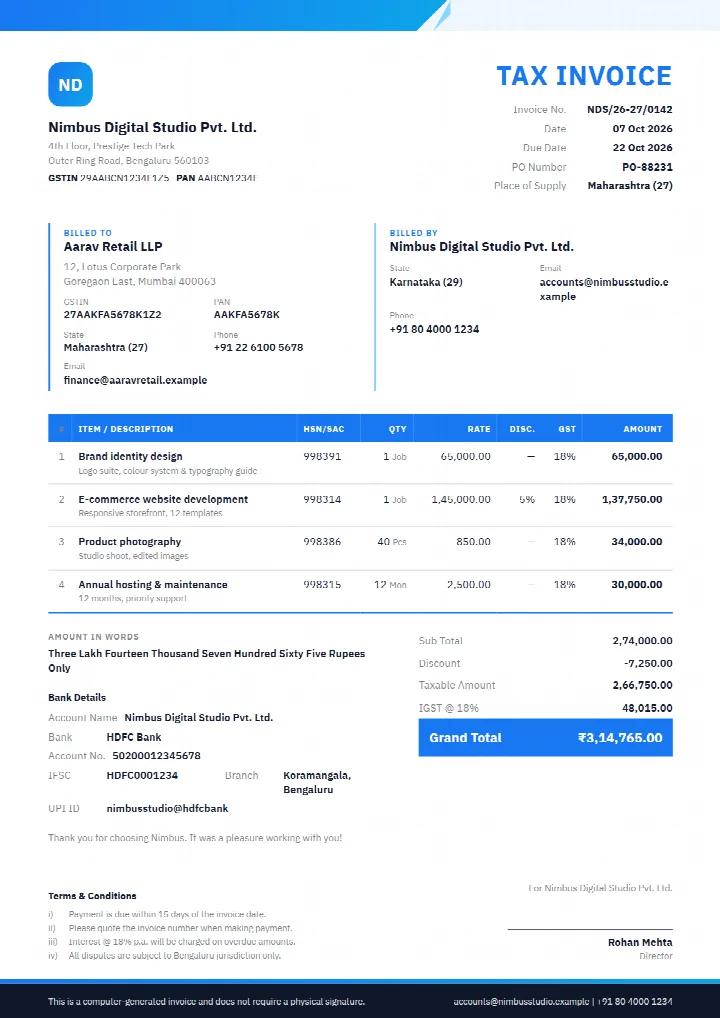This screenshot has width=720, height=1018.
Task: Click the branch Koramangala, Bengaluru
Action: (317, 782)
